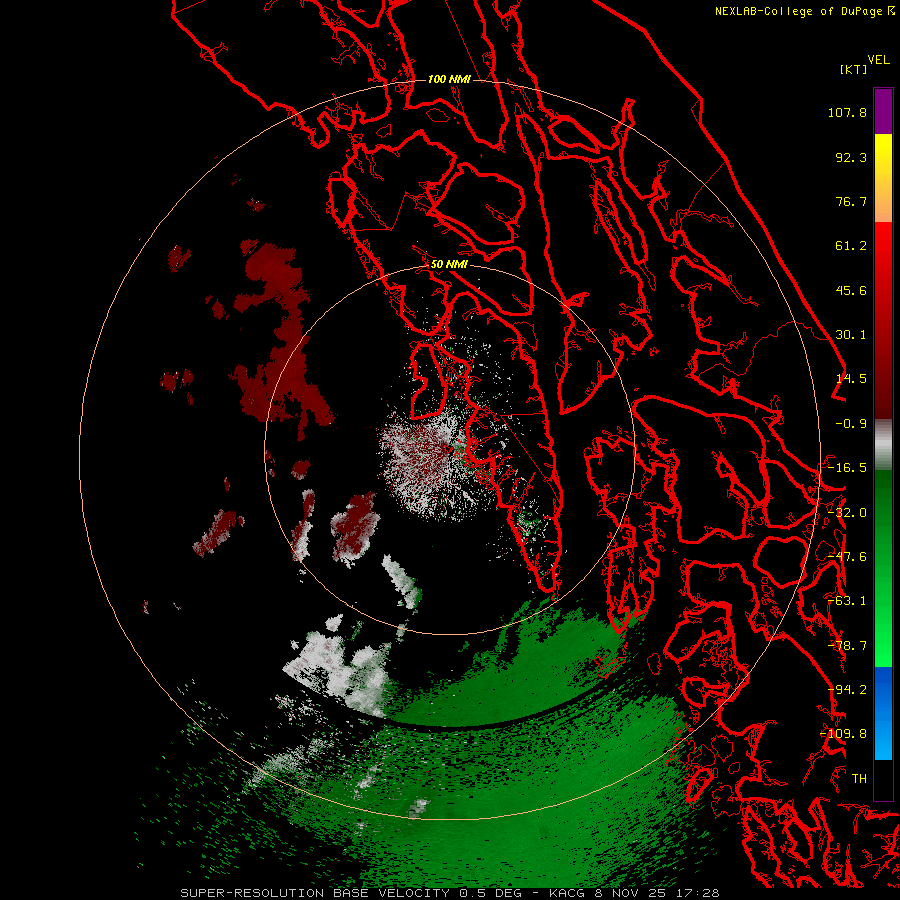Screen dimensions: 900x900
Task: Click the -47.6 velocity scale value
Action: (847, 557)
